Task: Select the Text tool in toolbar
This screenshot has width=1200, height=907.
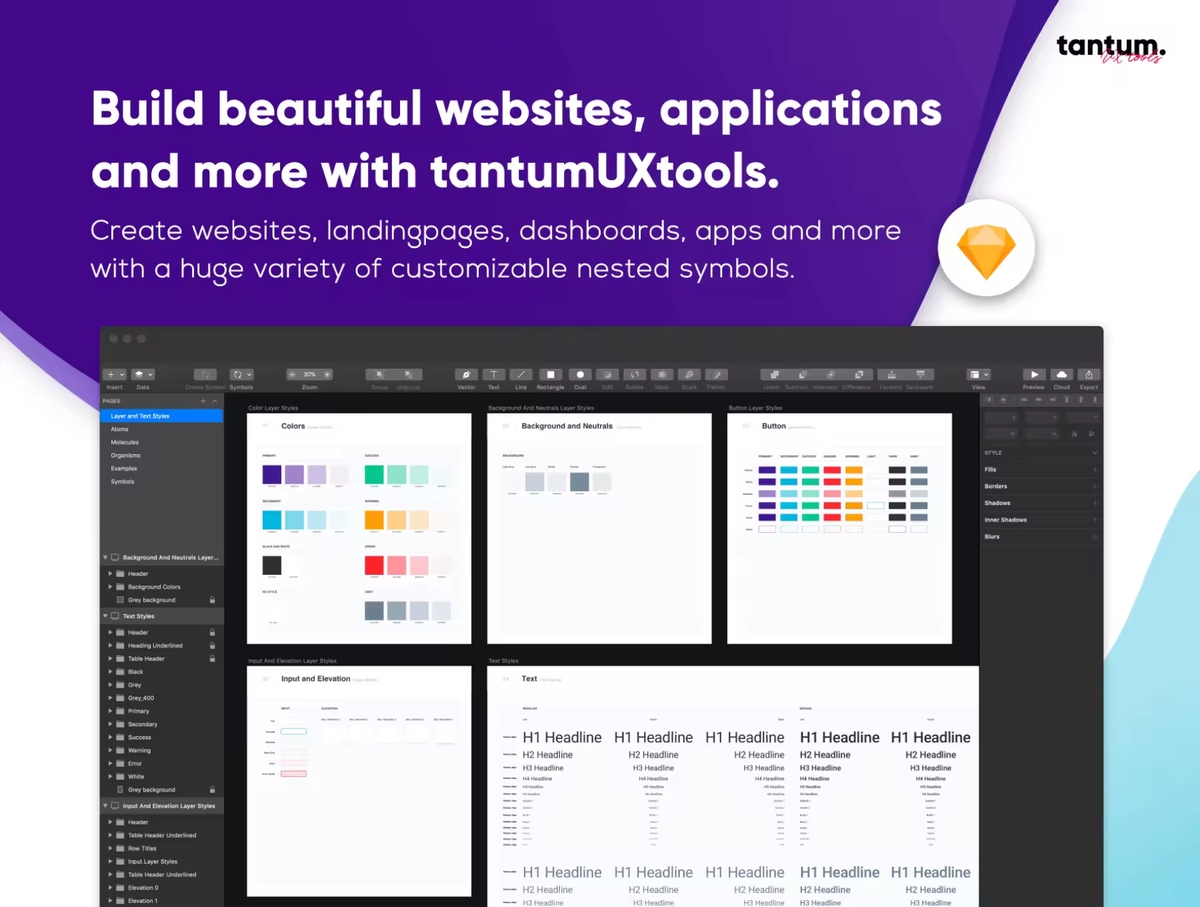Action: click(493, 375)
